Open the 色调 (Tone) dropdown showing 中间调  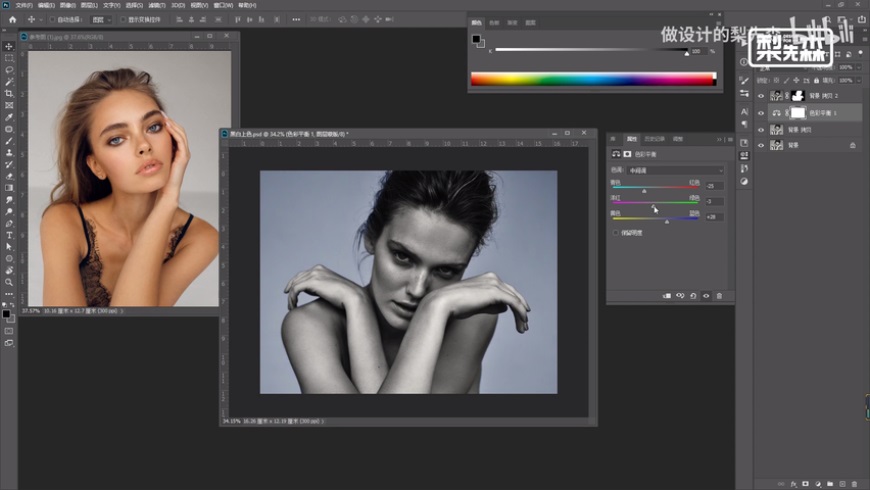[x=673, y=170]
